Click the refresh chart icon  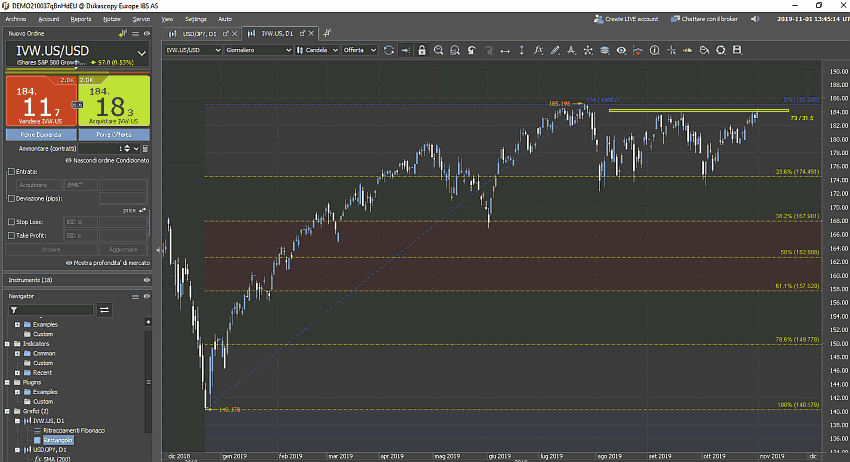[389, 49]
